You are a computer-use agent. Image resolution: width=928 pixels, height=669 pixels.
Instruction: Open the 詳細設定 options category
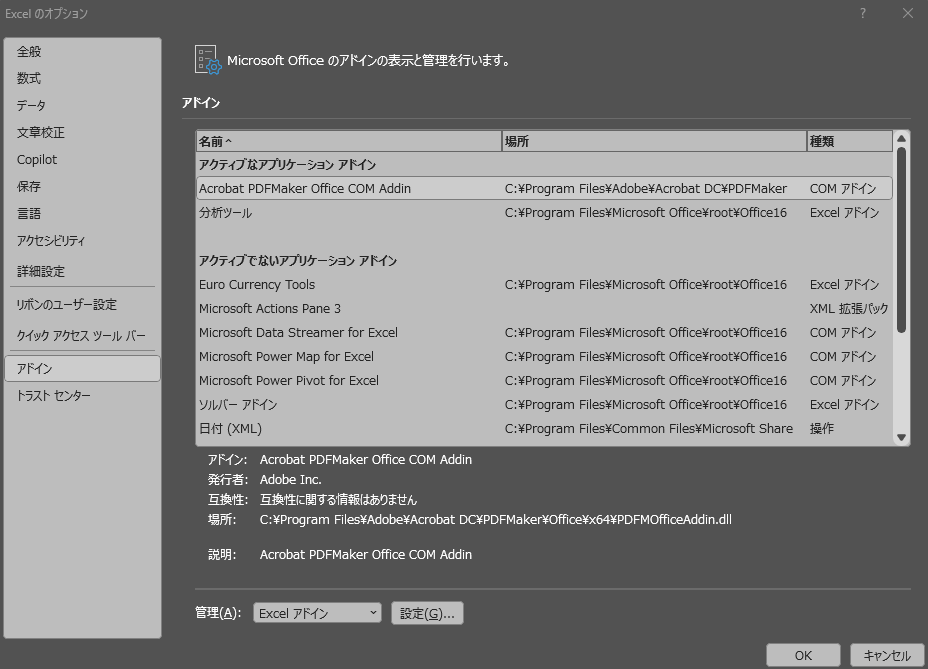(x=82, y=271)
